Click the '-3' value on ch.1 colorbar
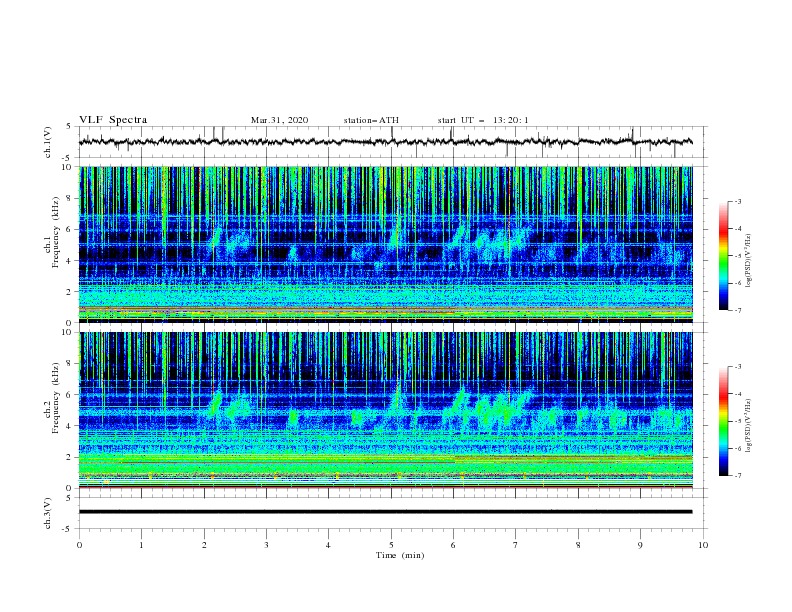The image size is (792, 612). [x=738, y=201]
